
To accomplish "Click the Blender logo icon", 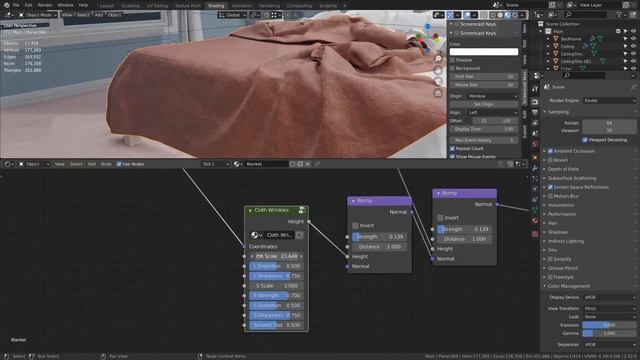I will 7,5.
